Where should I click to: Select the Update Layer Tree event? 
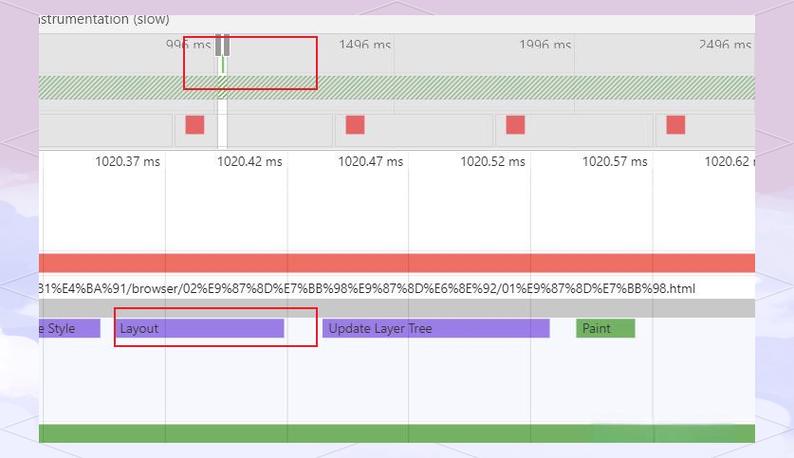point(435,328)
